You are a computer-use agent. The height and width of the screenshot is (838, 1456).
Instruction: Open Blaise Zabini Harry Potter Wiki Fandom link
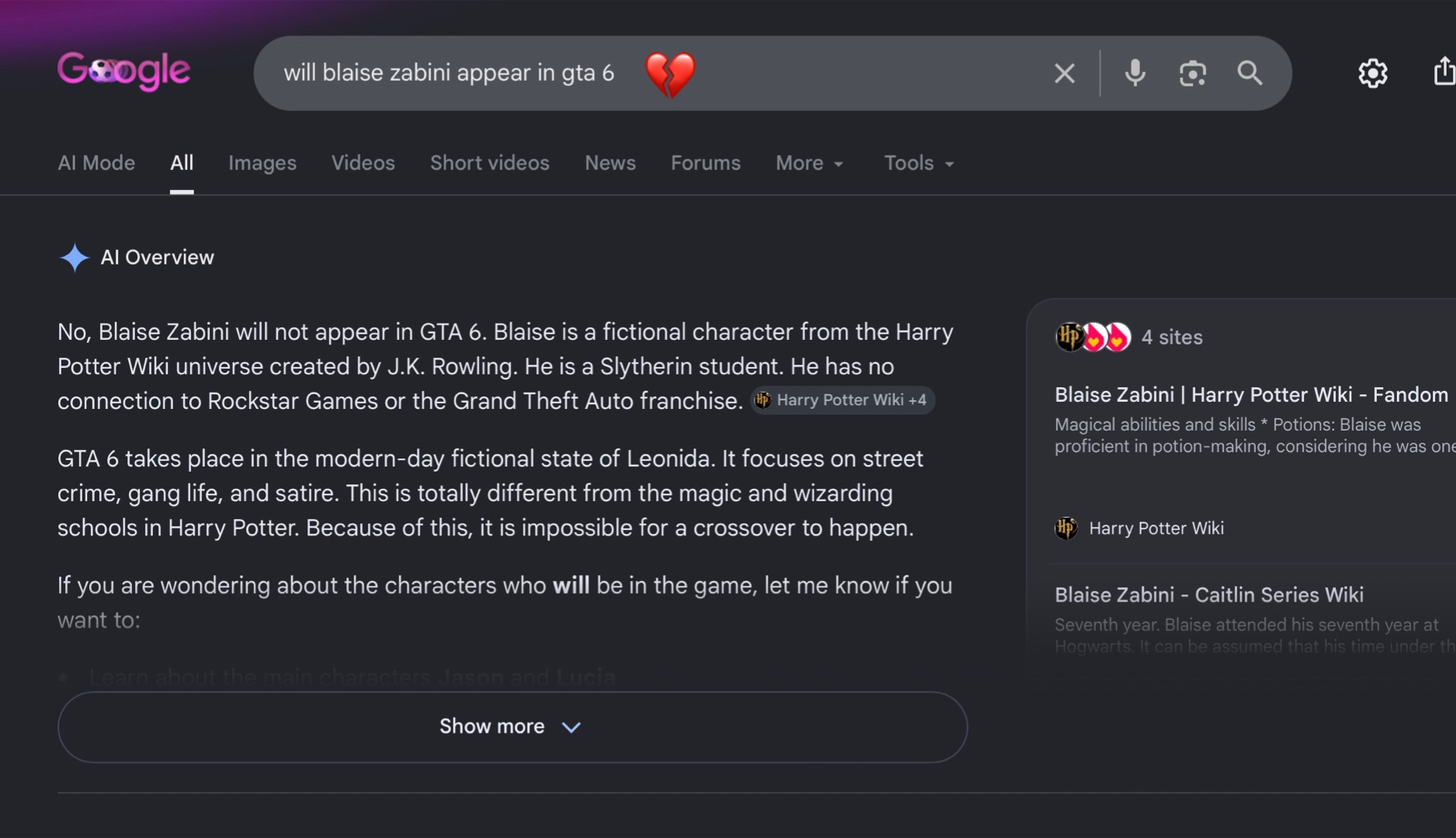coord(1251,395)
